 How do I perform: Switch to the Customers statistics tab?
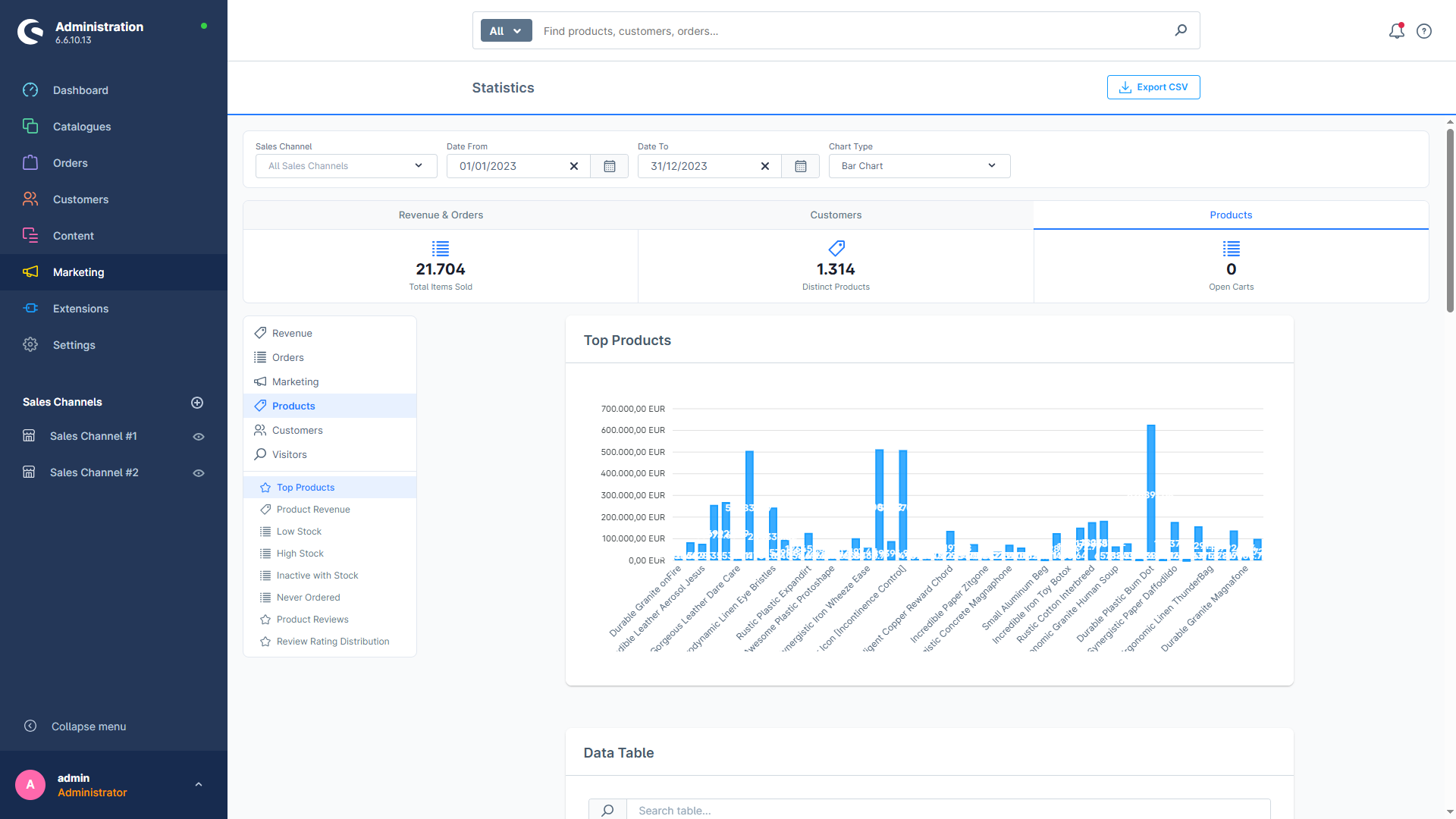(836, 215)
